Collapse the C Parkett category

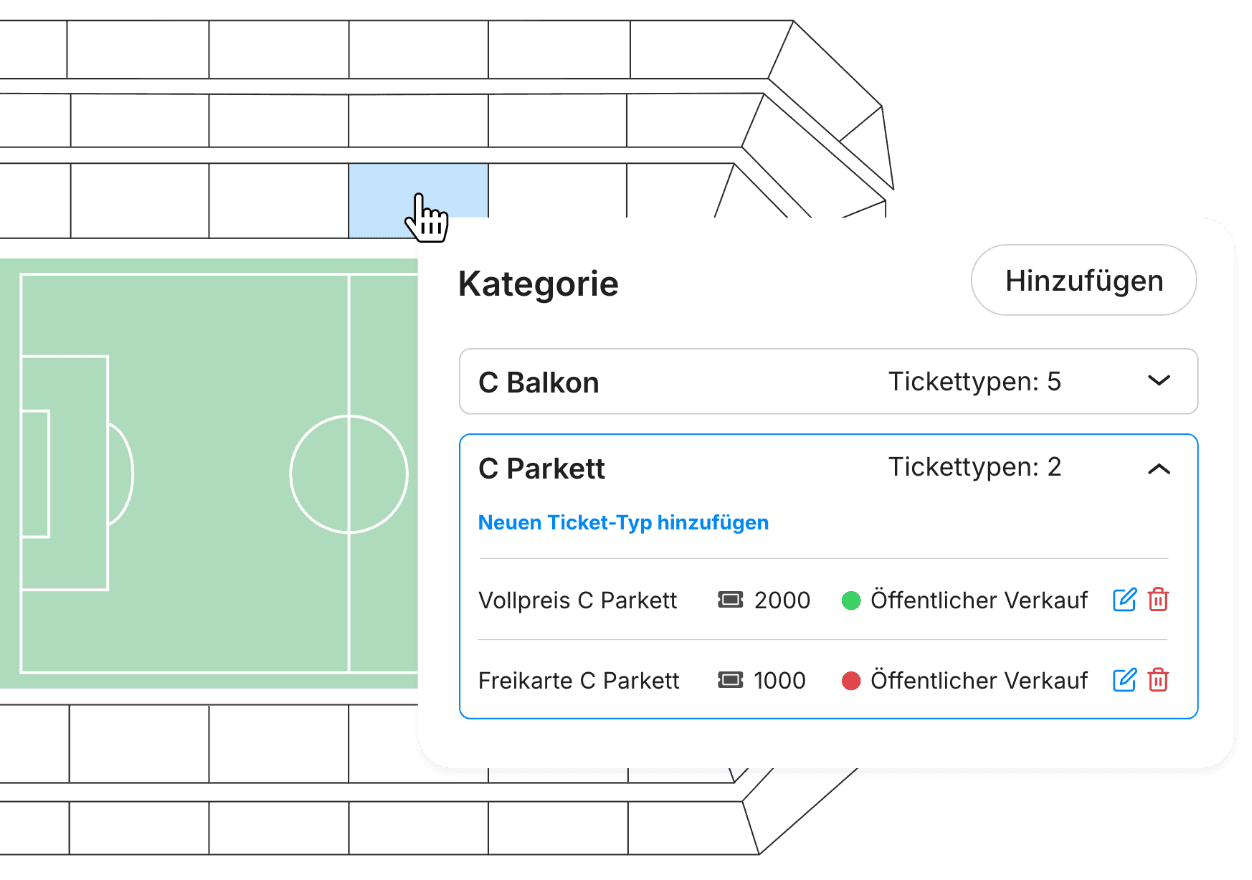point(1158,468)
